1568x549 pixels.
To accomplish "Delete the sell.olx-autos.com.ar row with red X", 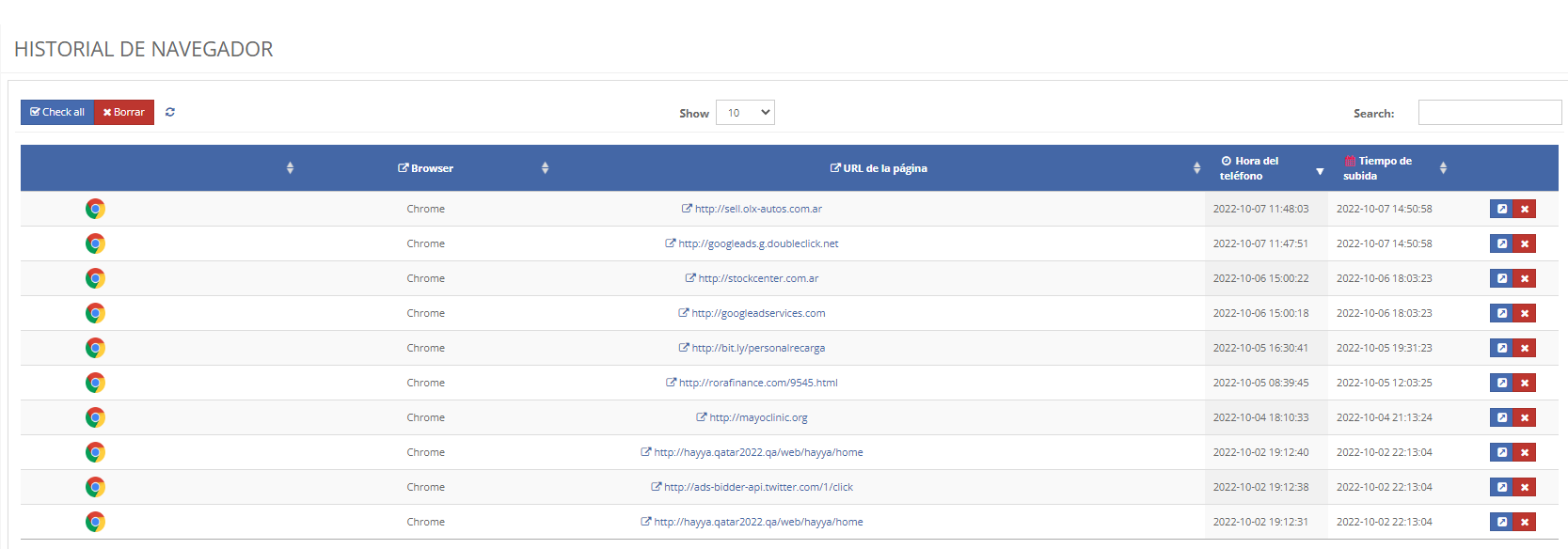I will (1524, 209).
